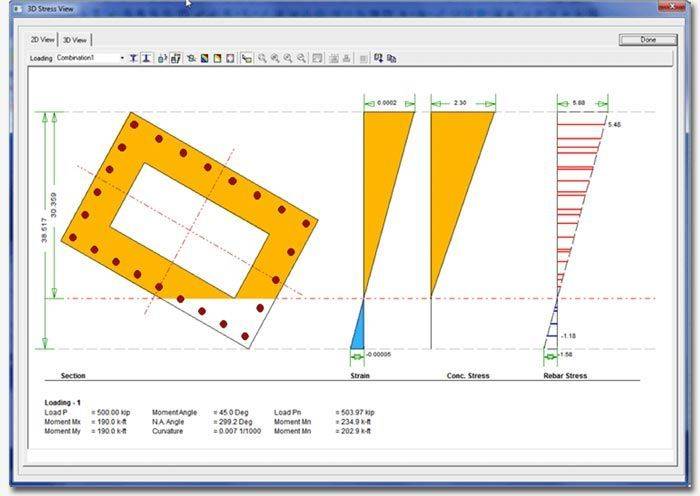Toggle the second, pressed I-beam toolbar icon
The image size is (700, 496).
pos(147,58)
